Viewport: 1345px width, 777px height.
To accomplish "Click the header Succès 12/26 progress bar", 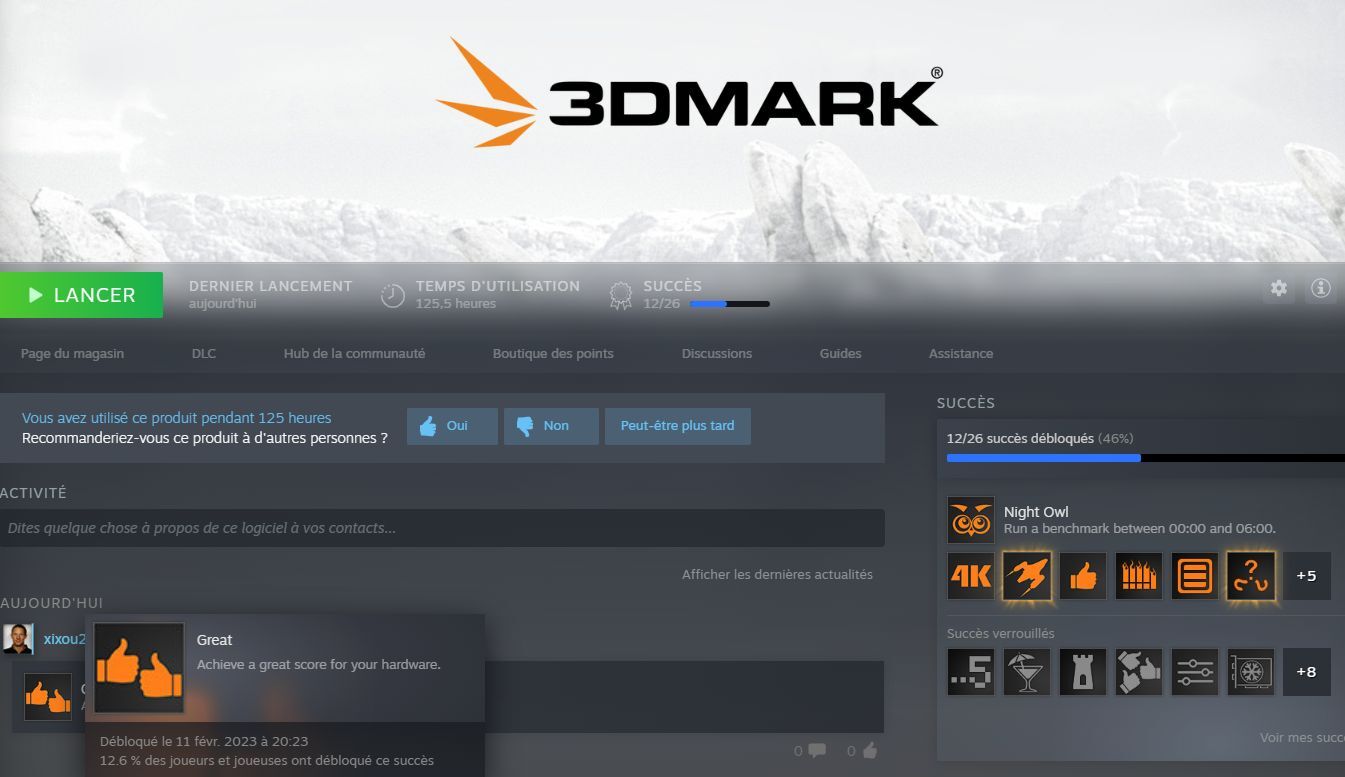I will [x=730, y=304].
